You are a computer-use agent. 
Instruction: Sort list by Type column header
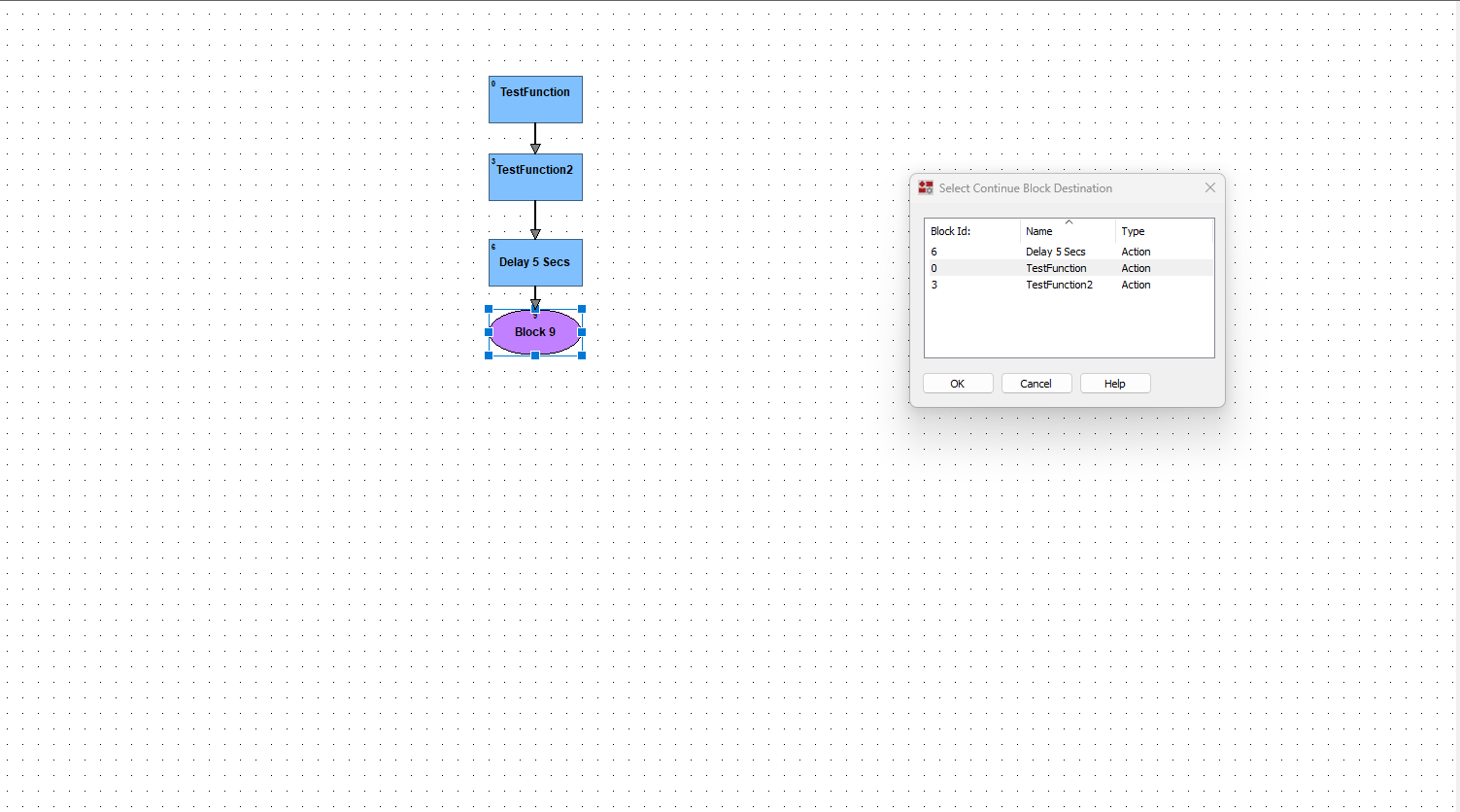click(1164, 231)
